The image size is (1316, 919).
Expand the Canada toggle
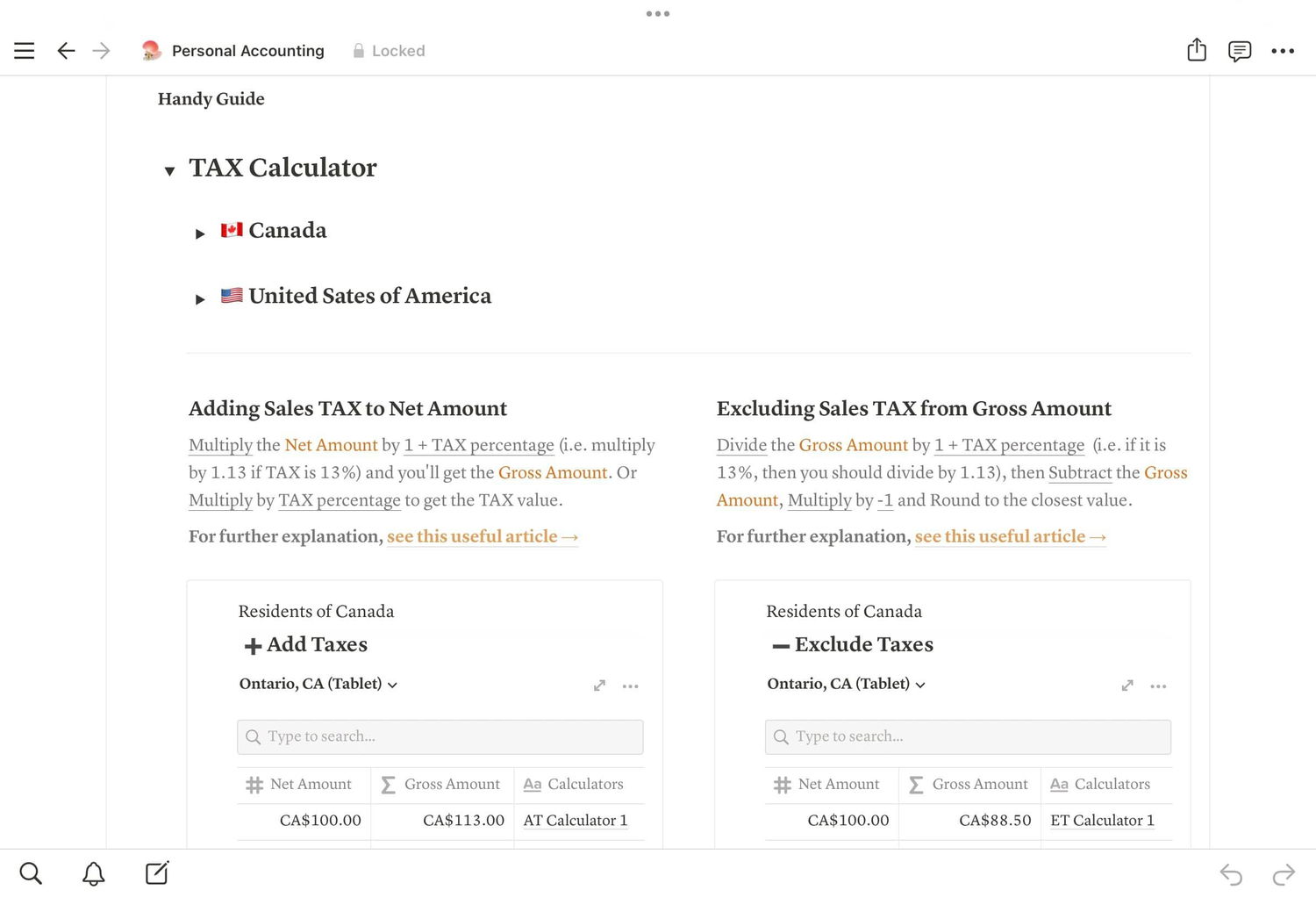point(200,233)
